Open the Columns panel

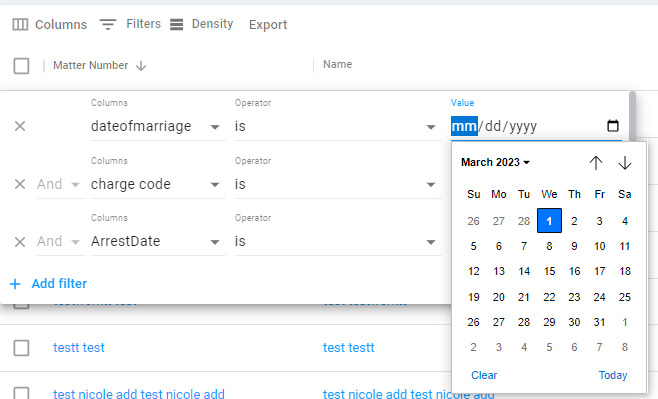(x=50, y=24)
